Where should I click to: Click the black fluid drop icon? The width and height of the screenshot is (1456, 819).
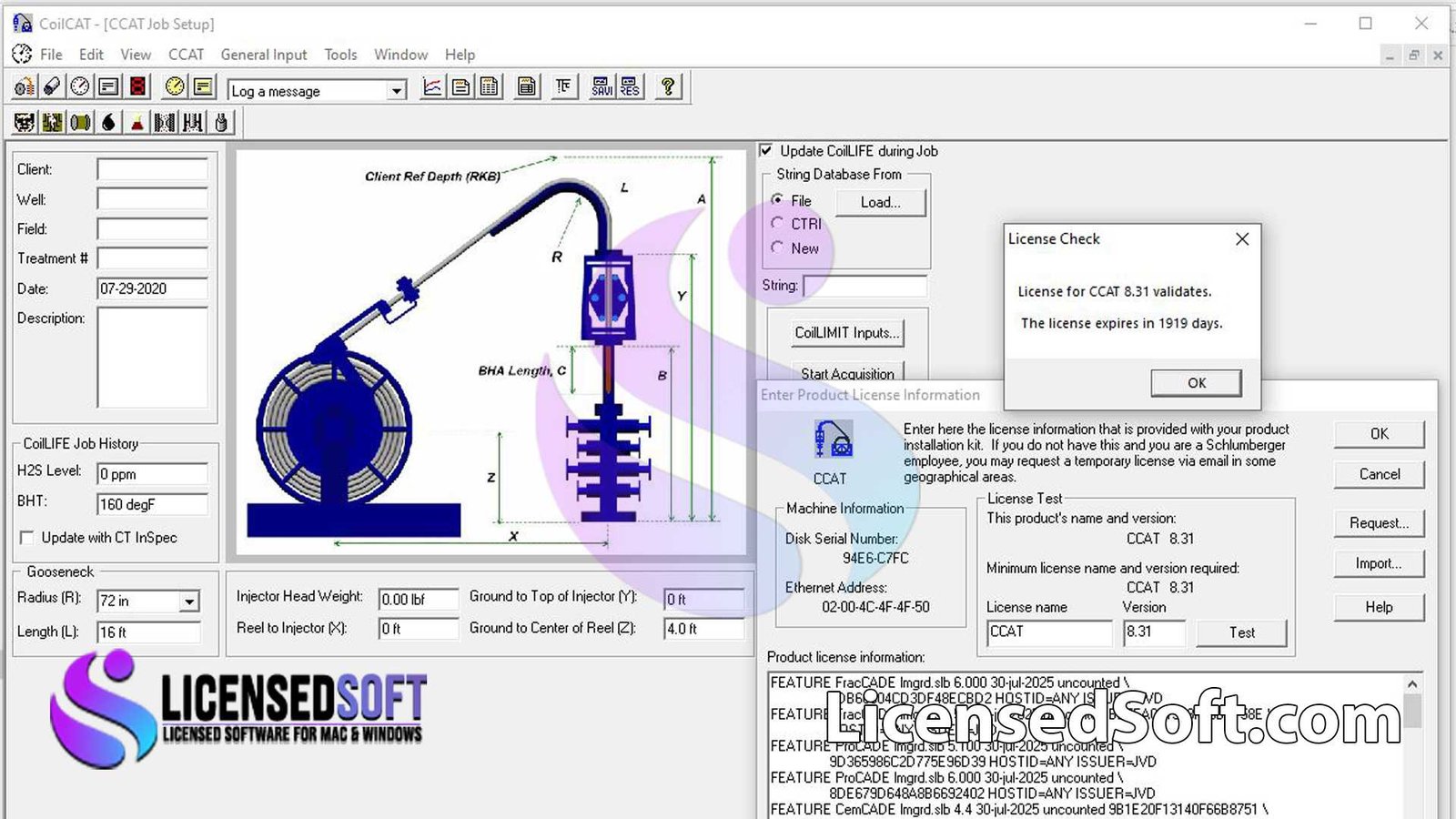coord(109,122)
